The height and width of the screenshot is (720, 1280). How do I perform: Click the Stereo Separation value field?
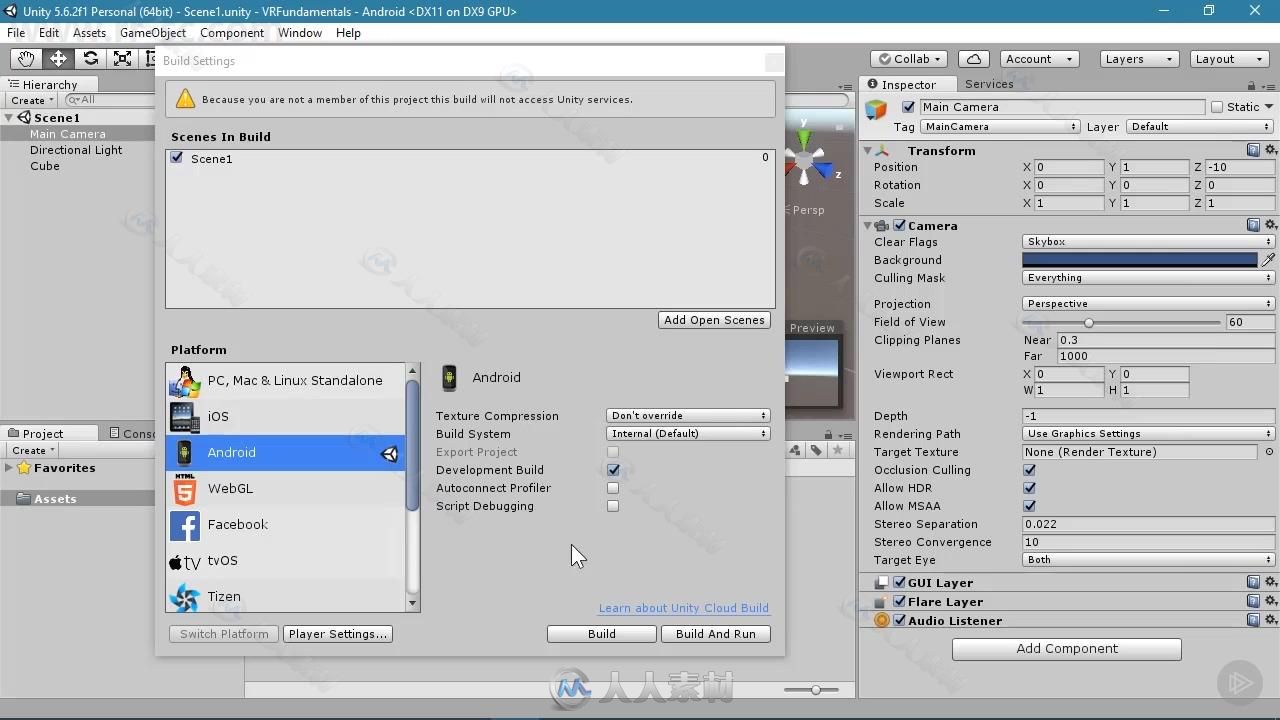point(1148,524)
